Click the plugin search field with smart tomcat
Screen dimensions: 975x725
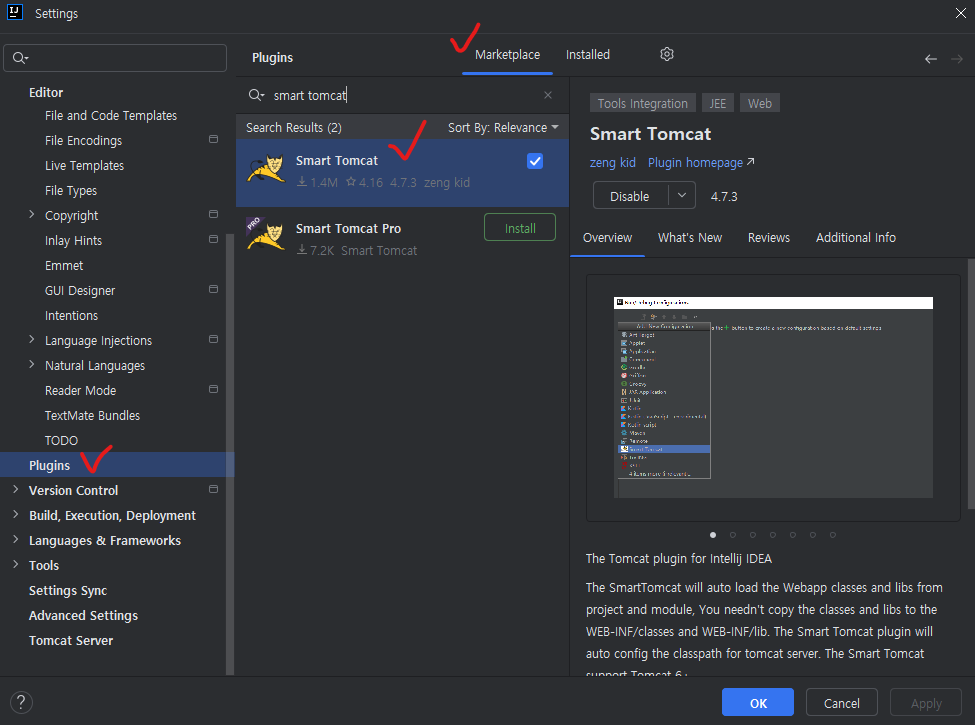pyautogui.click(x=402, y=95)
